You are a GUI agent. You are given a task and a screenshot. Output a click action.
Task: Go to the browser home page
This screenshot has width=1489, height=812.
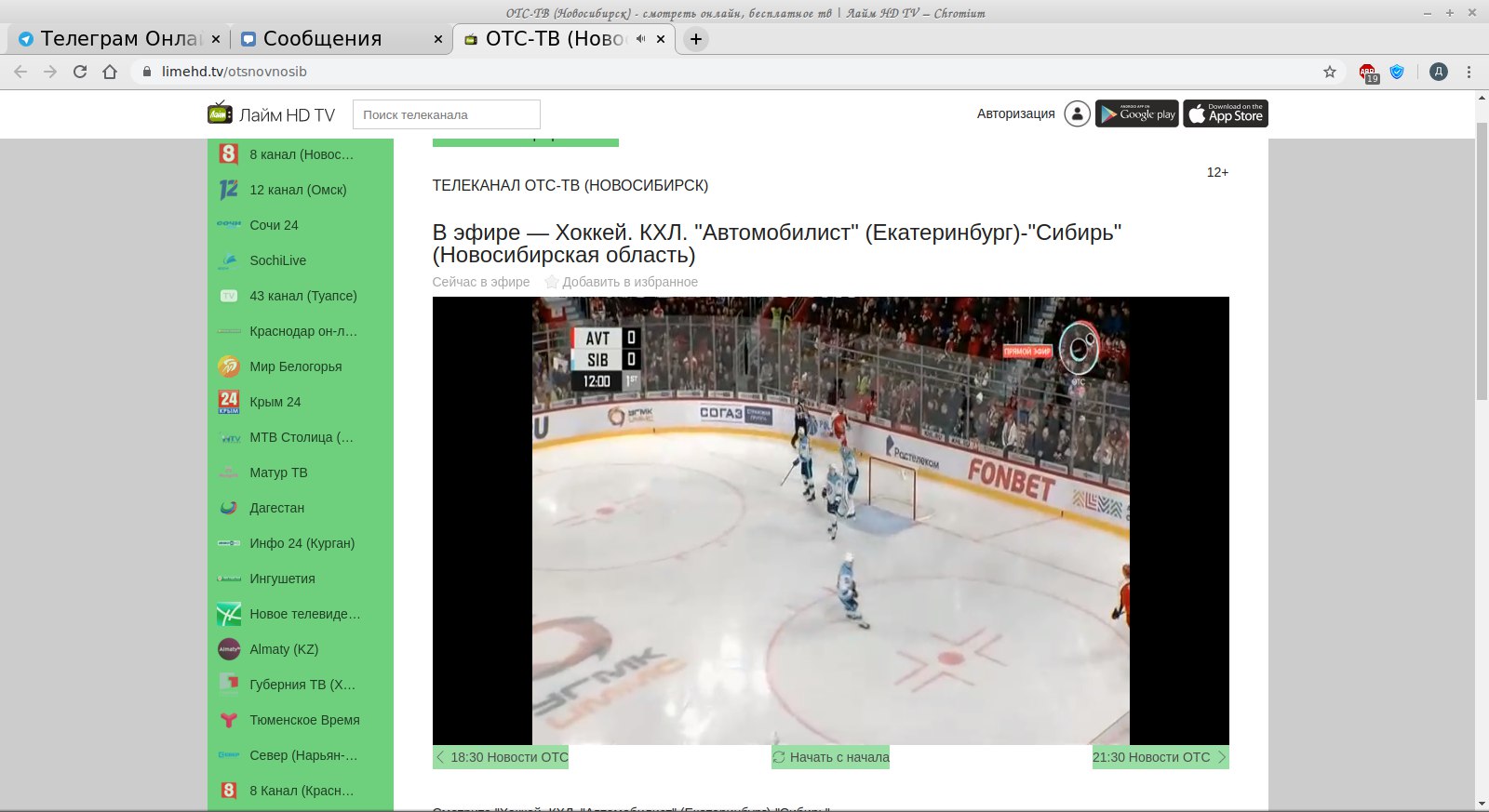110,72
